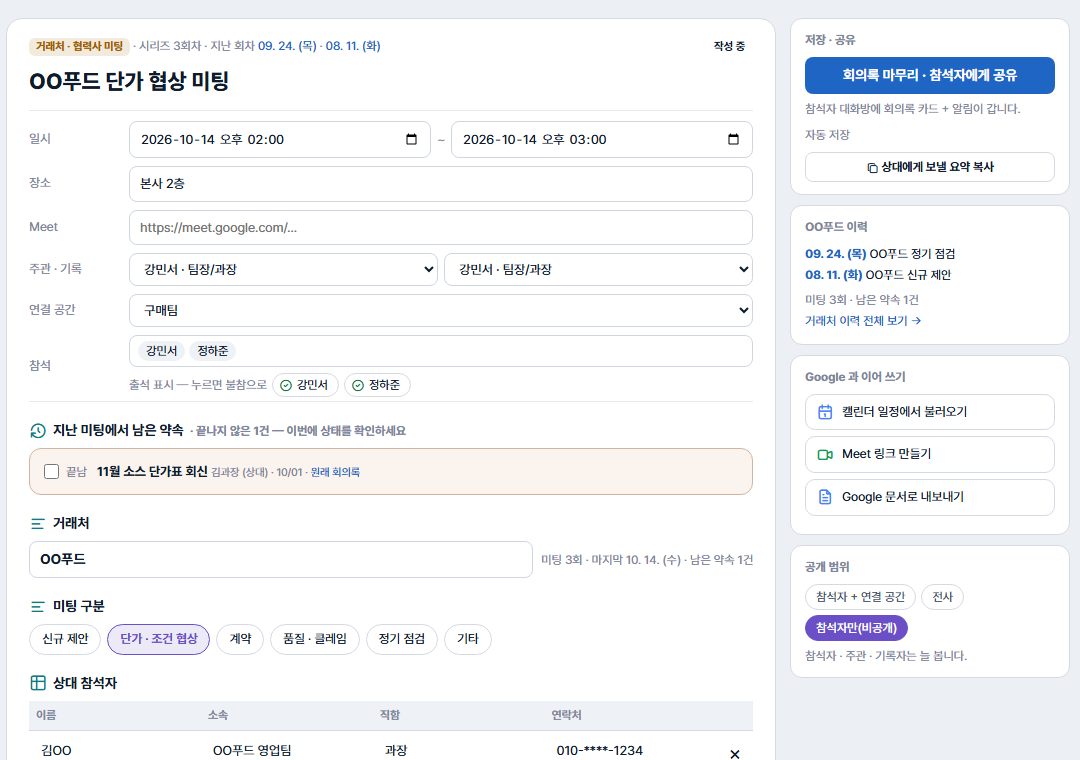The image size is (1080, 760).
Task: Select 품질 · 클레임 meeting type
Action: 315,639
